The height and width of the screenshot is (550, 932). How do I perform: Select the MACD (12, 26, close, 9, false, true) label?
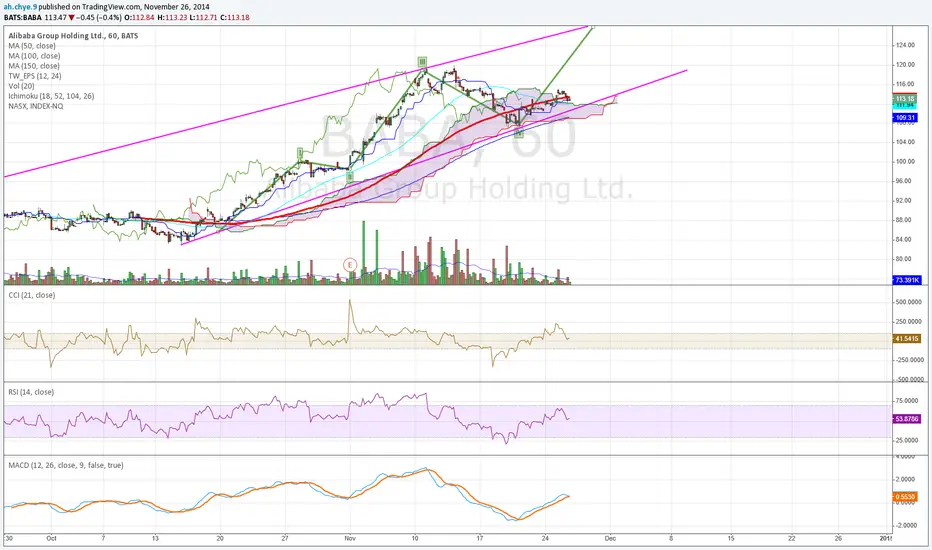click(x=66, y=465)
